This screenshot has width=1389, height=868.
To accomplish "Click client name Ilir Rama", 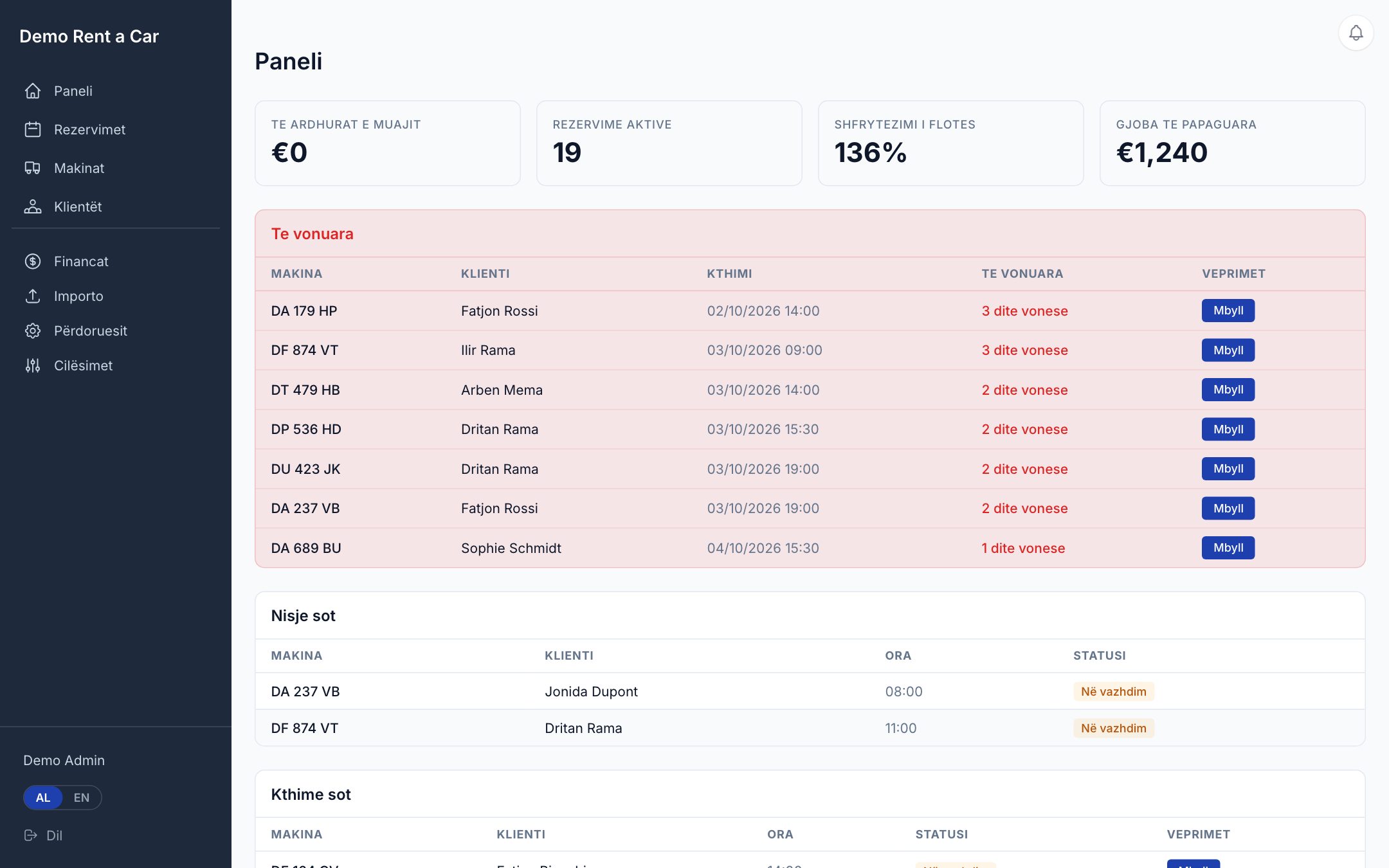I will pos(488,350).
